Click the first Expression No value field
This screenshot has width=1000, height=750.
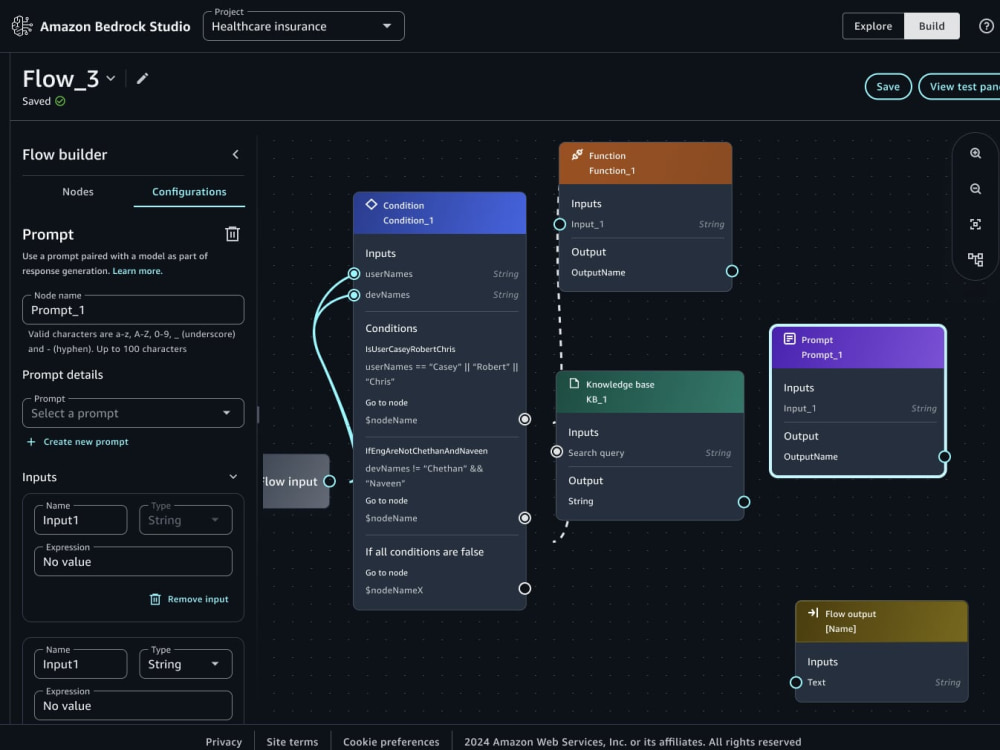click(x=133, y=562)
